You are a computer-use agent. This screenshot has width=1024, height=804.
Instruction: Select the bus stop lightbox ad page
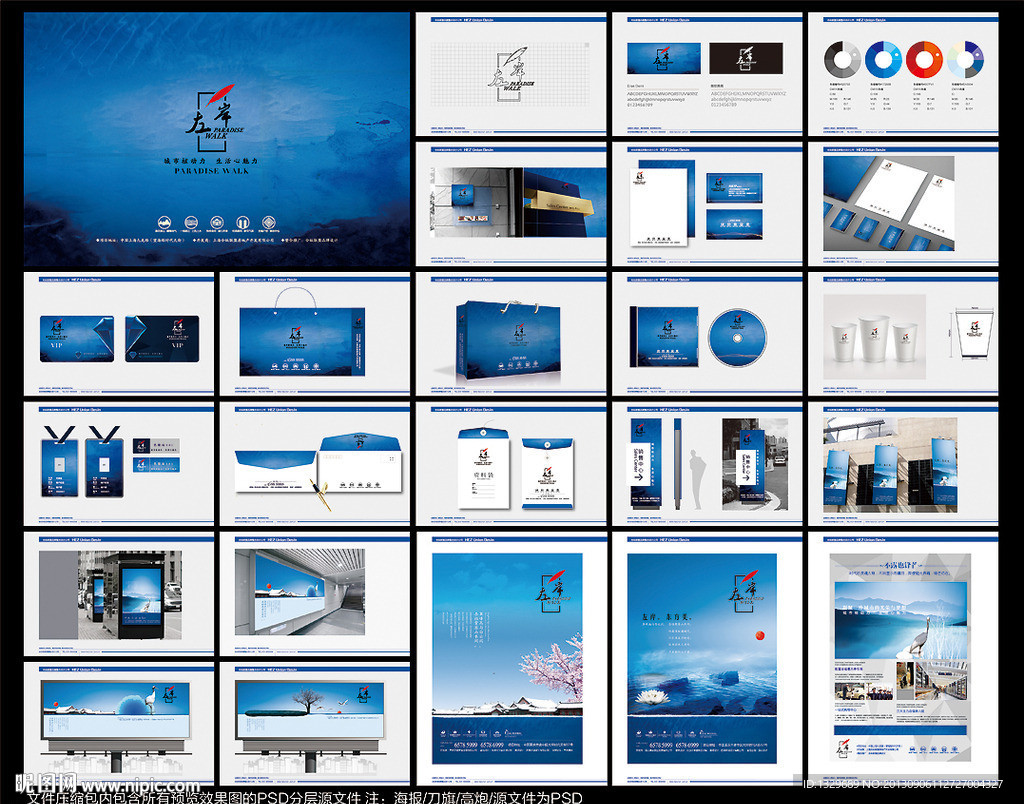119,594
